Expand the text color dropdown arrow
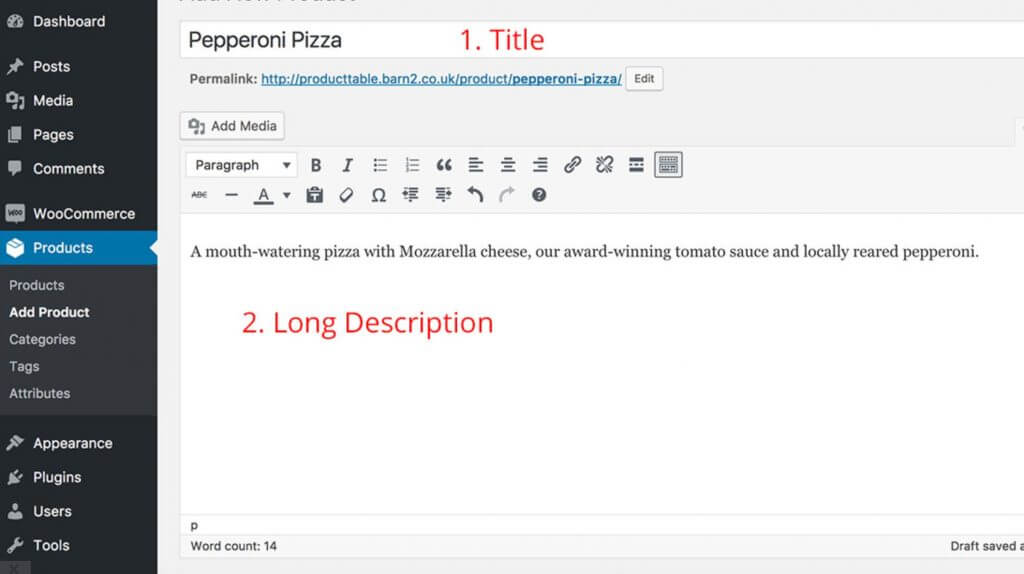Screen dimensions: 1024x574 point(286,195)
